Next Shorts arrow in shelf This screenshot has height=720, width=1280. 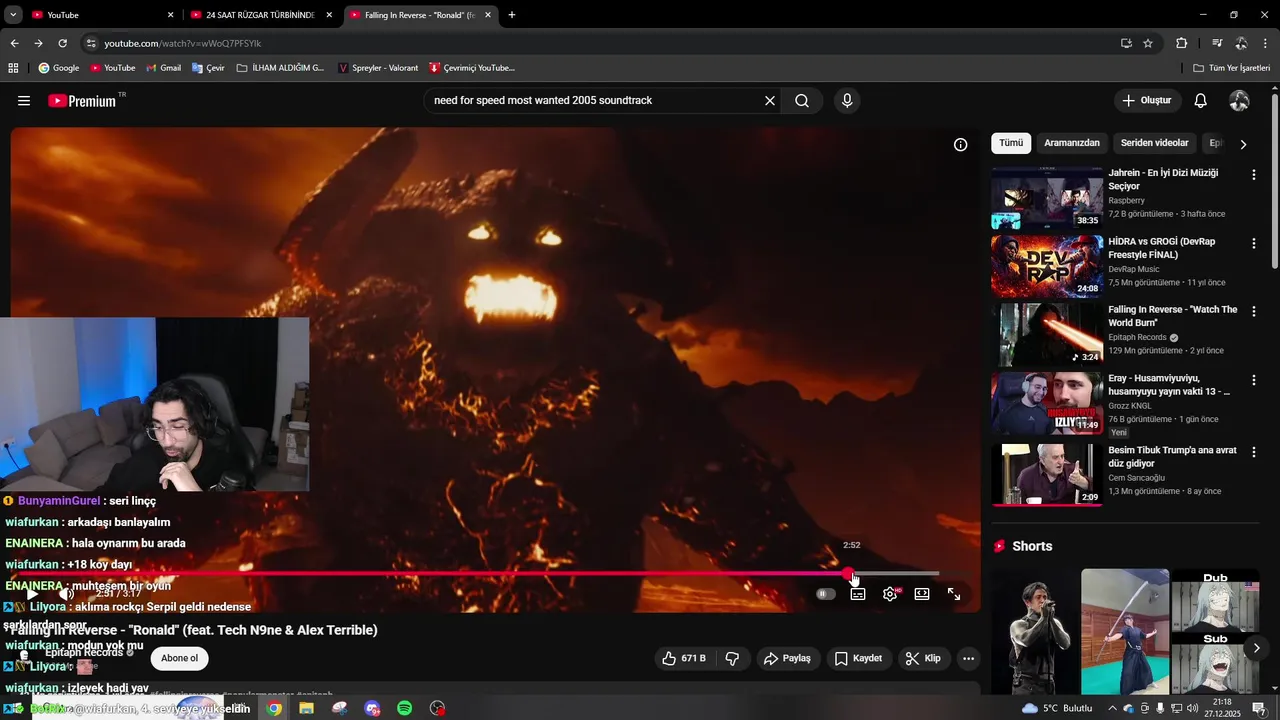tap(1257, 648)
